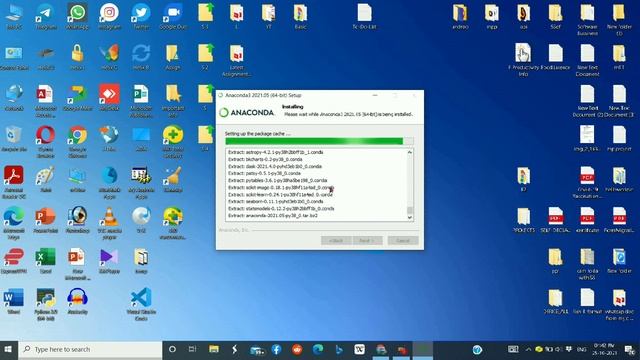
Task: Open the Word desktop shortcut
Action: 13,301
